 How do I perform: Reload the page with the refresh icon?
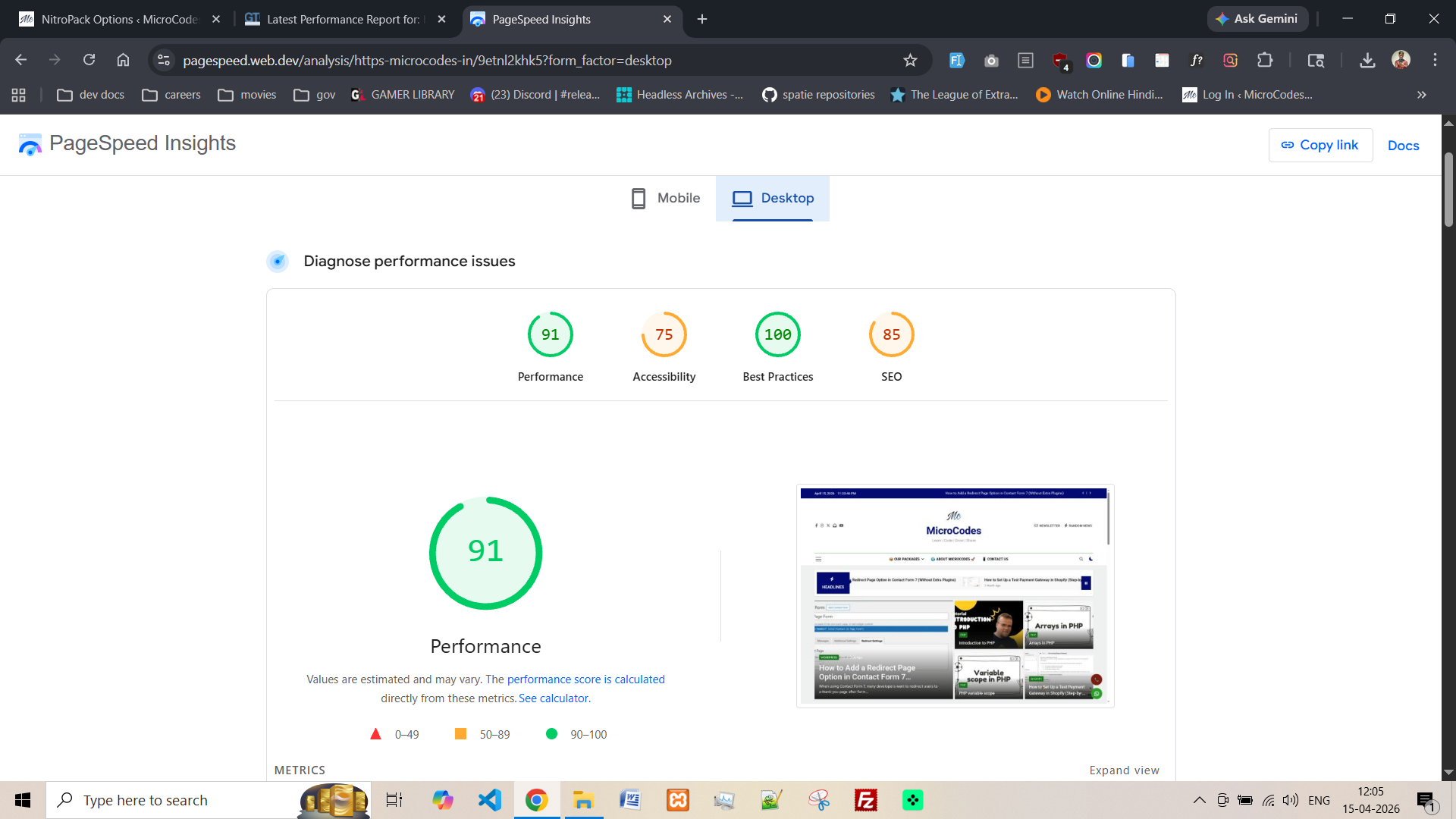point(89,60)
